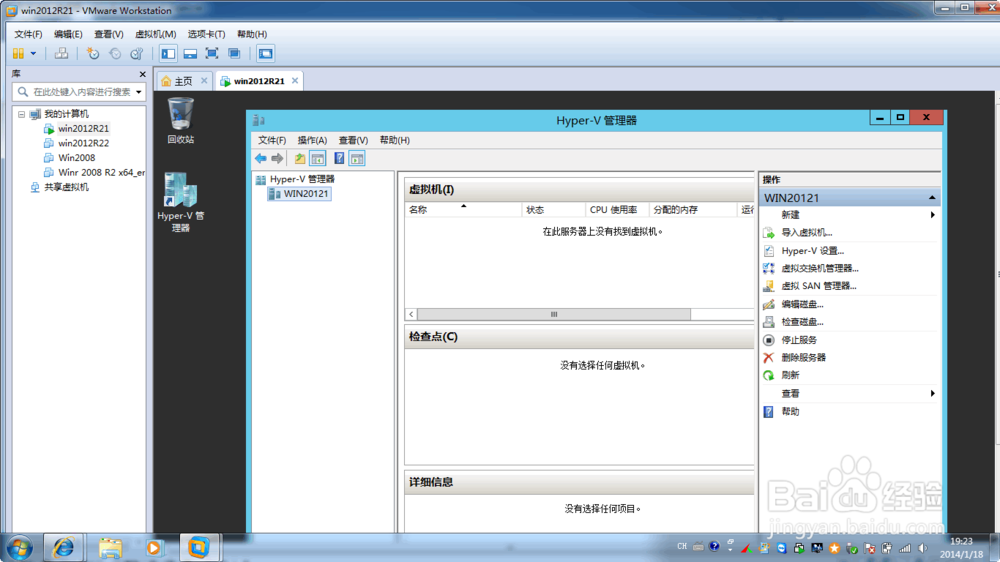Close the win2012R21 tab
The height and width of the screenshot is (562, 1000).
click(x=295, y=80)
